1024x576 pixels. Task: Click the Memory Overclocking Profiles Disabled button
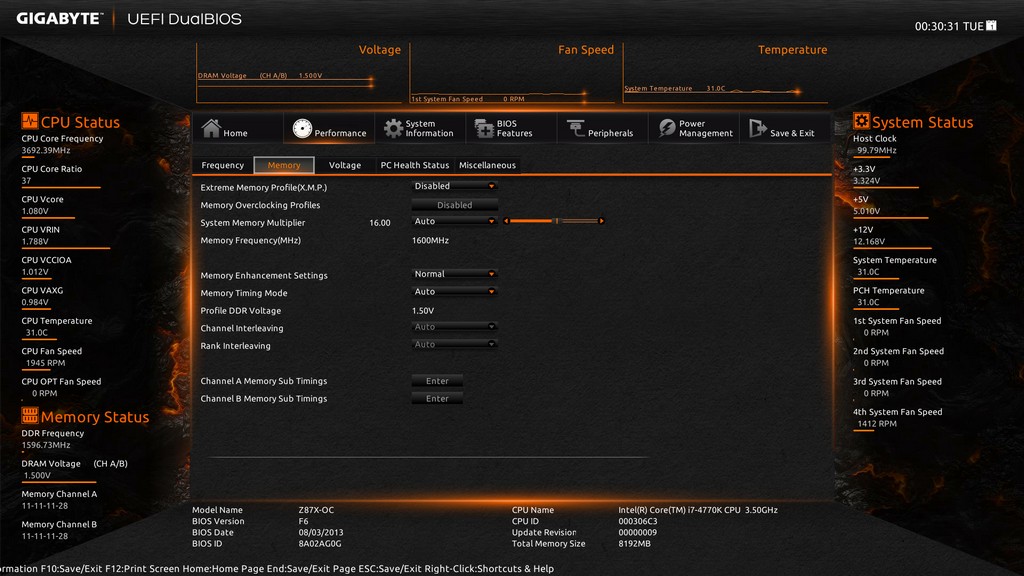(455, 205)
